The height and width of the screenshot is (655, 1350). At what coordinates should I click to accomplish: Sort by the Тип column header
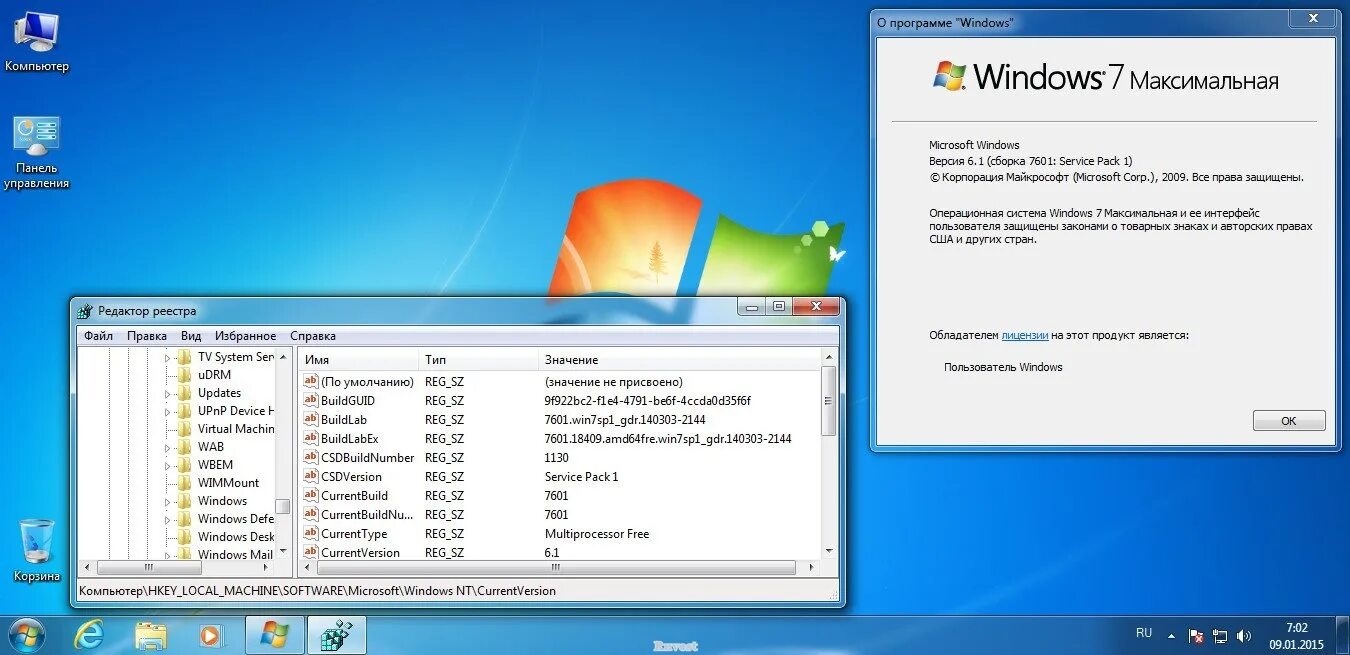(x=479, y=359)
